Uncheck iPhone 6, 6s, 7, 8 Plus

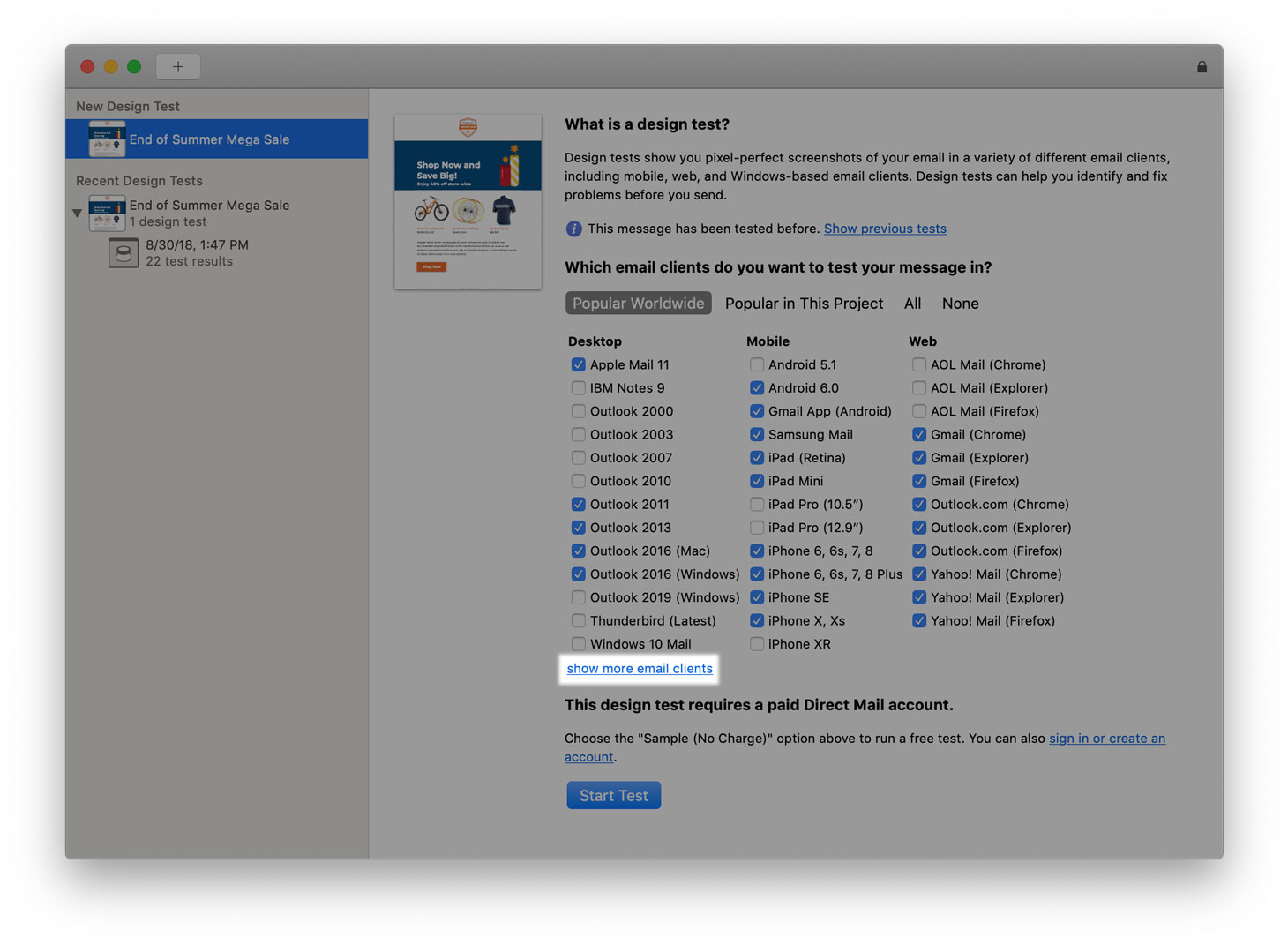click(x=757, y=574)
